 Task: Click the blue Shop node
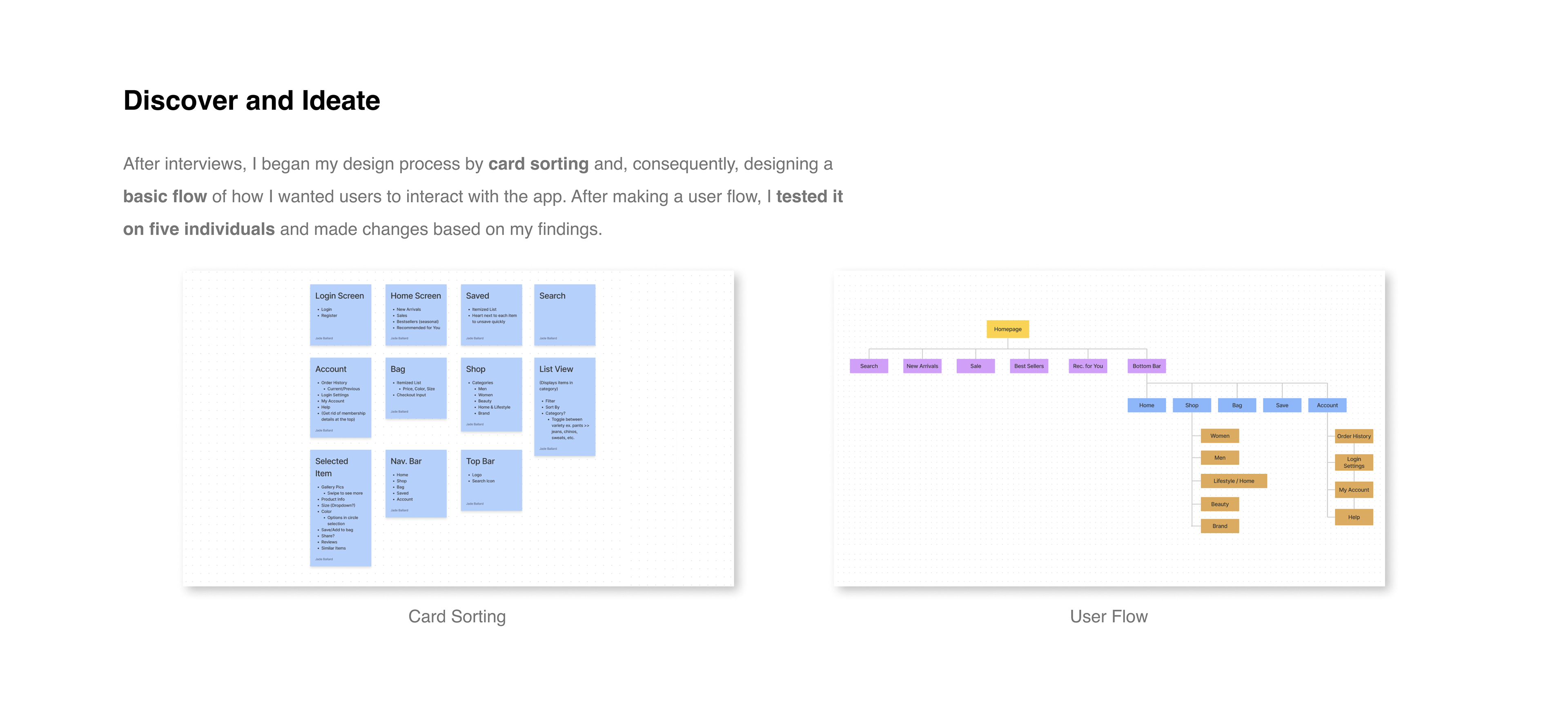[x=1191, y=405]
